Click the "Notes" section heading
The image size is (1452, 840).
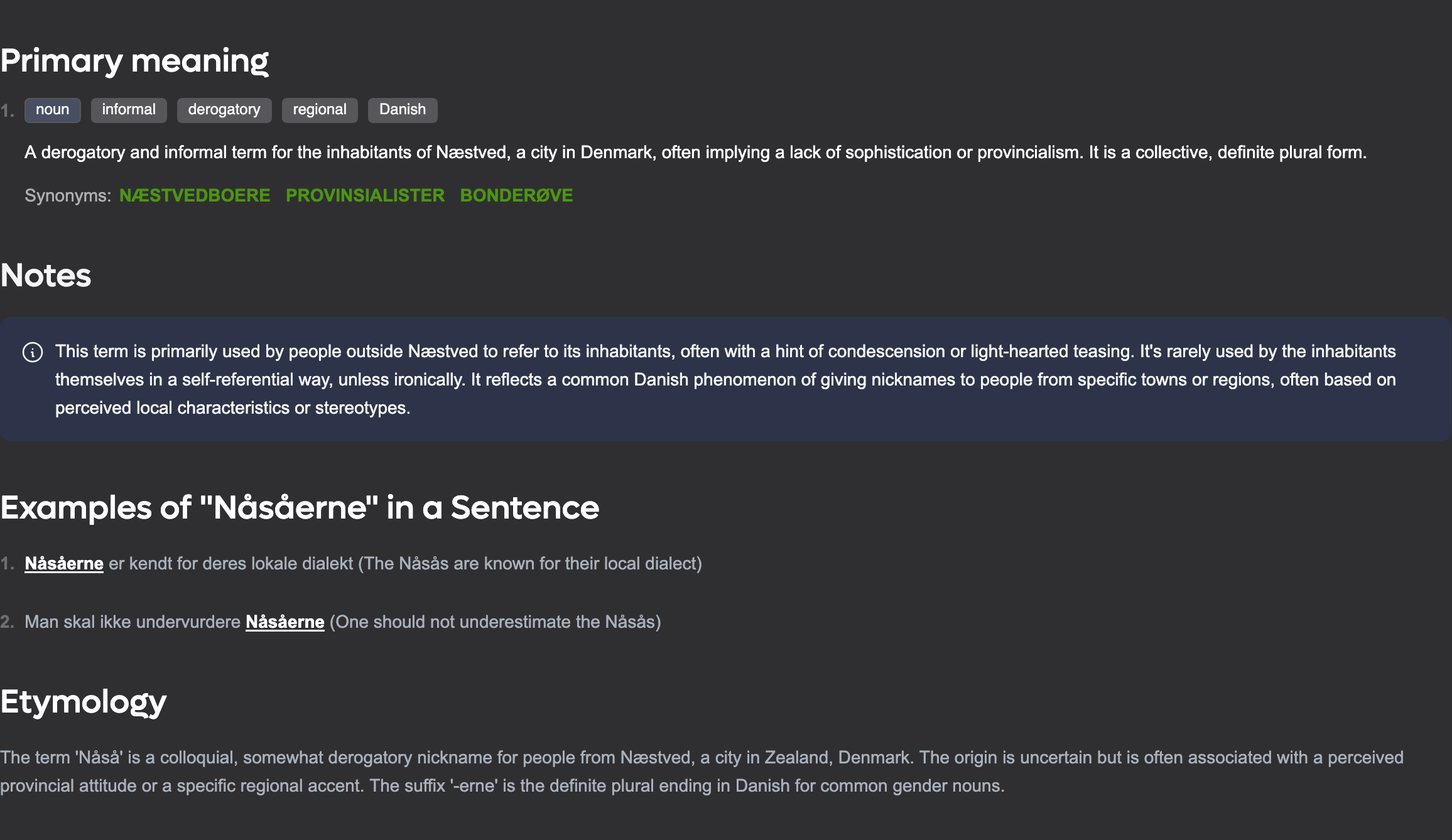click(46, 275)
